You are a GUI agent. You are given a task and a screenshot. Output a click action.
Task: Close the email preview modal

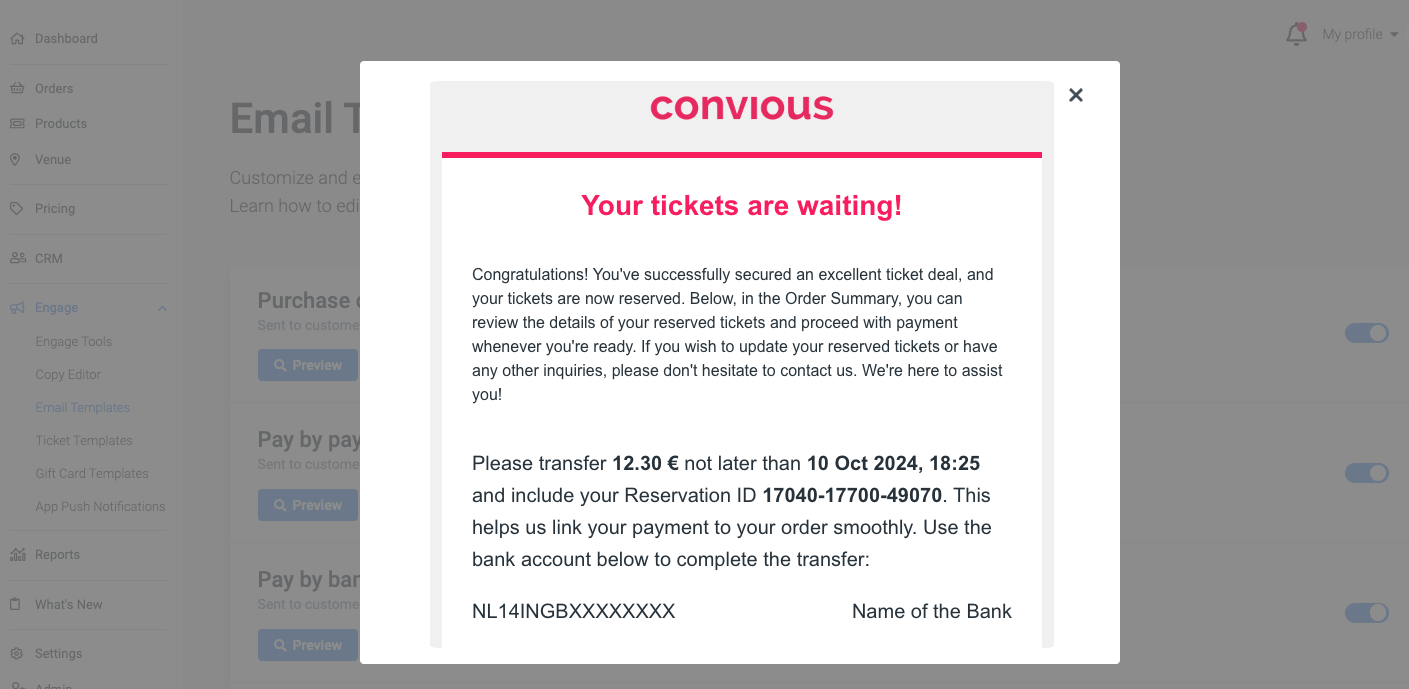[1076, 95]
